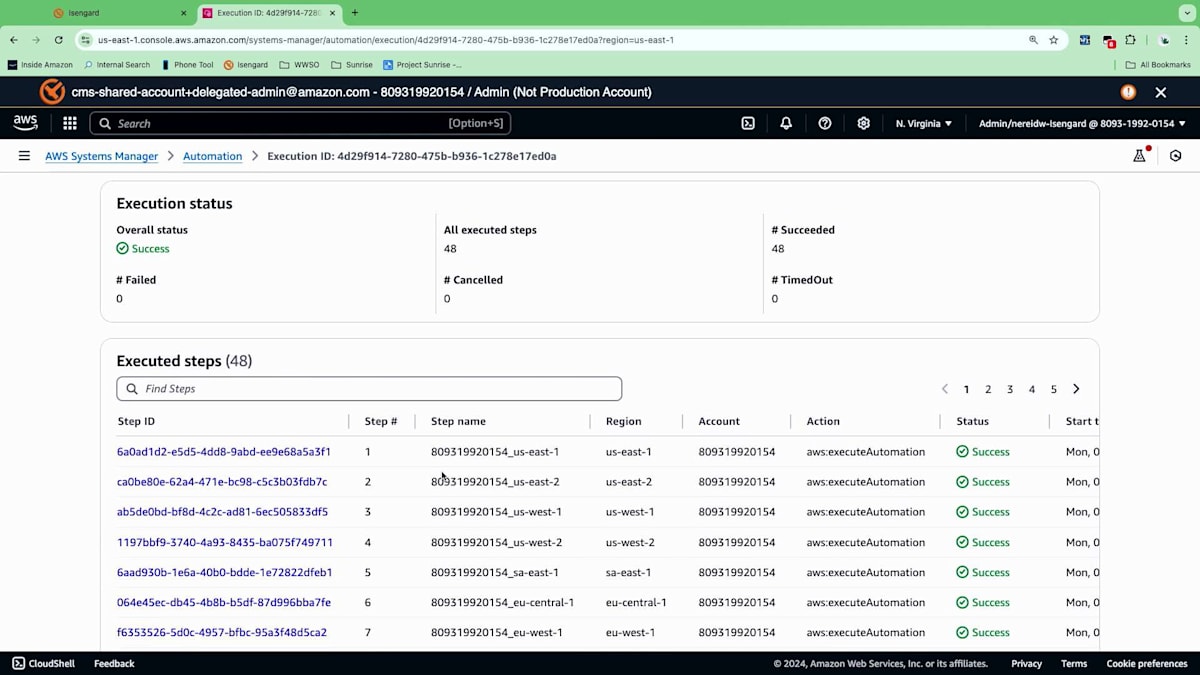Open the WWSO bookmarks folder
The width and height of the screenshot is (1200, 675).
[x=300, y=65]
